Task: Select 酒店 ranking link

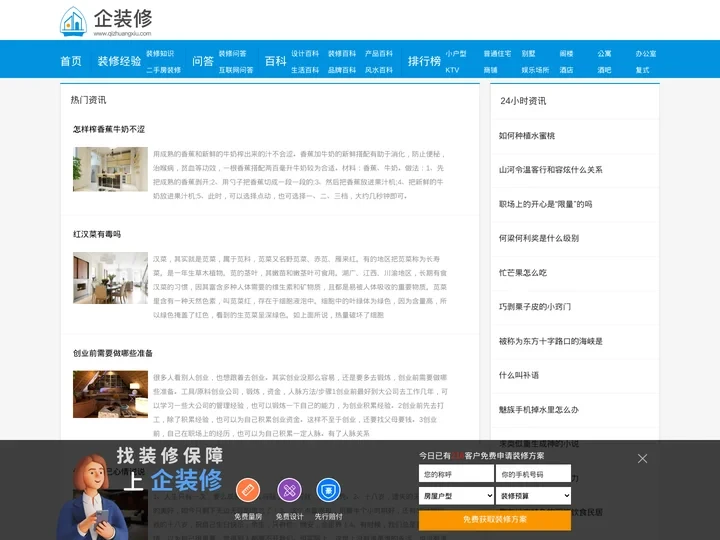Action: (567, 70)
